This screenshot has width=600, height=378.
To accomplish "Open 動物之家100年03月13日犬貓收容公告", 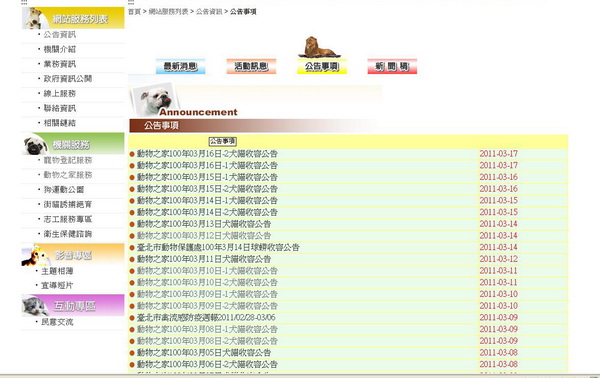I will click(x=204, y=224).
